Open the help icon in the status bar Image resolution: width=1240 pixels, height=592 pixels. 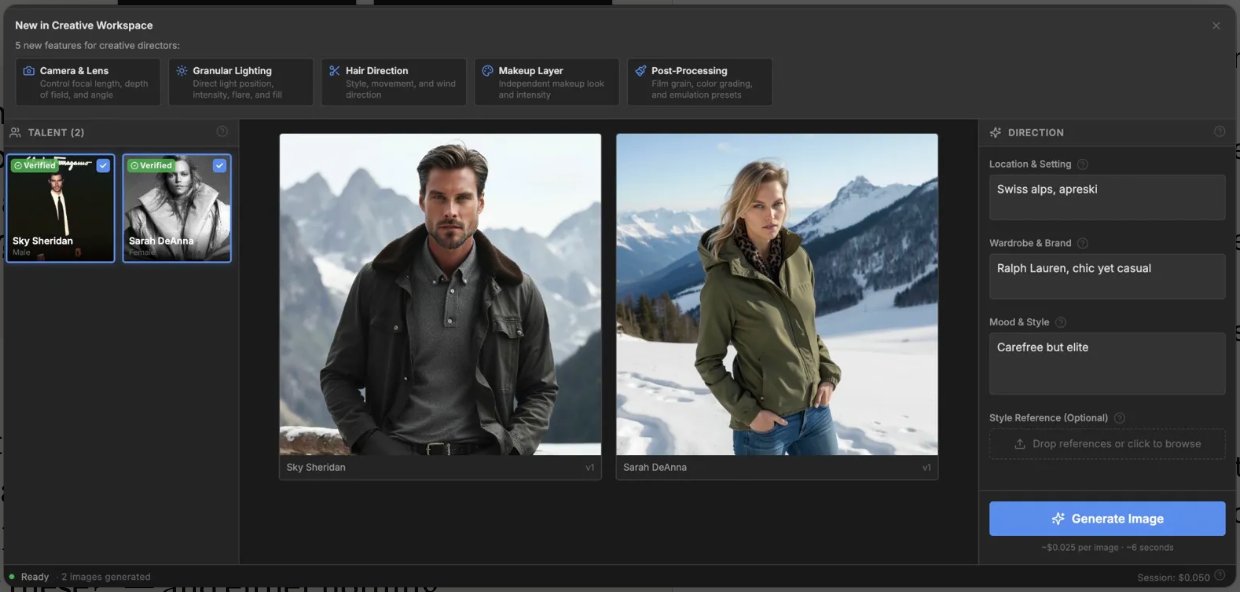point(1219,576)
